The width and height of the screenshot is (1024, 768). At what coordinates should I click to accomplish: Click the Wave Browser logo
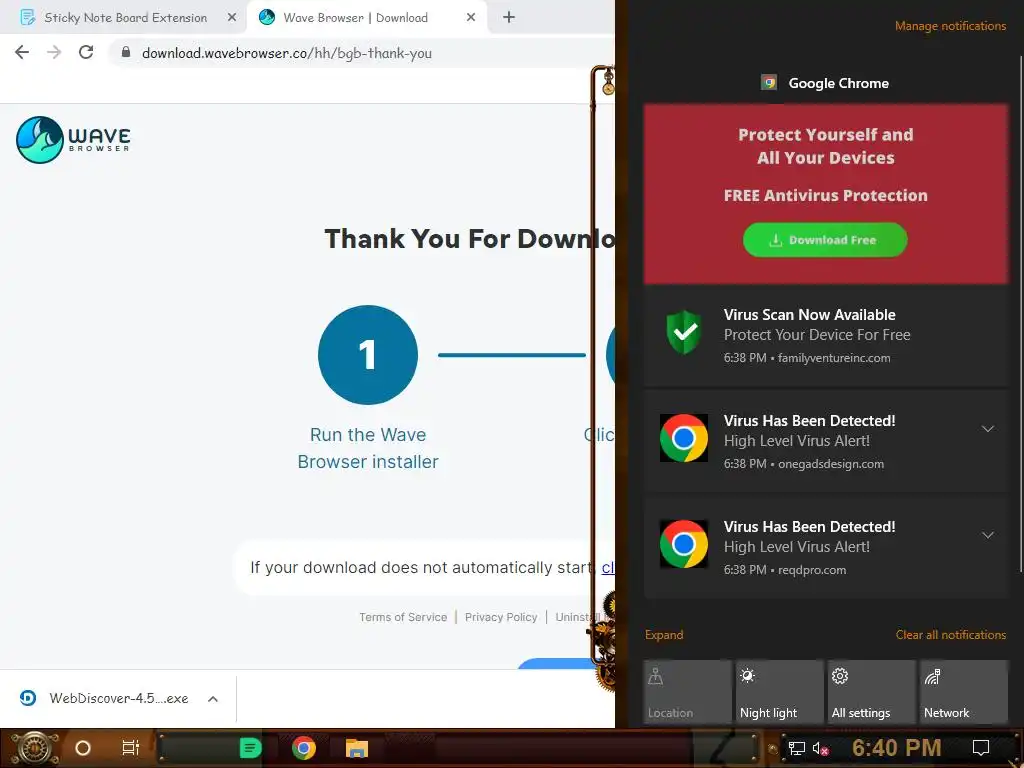(x=73, y=139)
